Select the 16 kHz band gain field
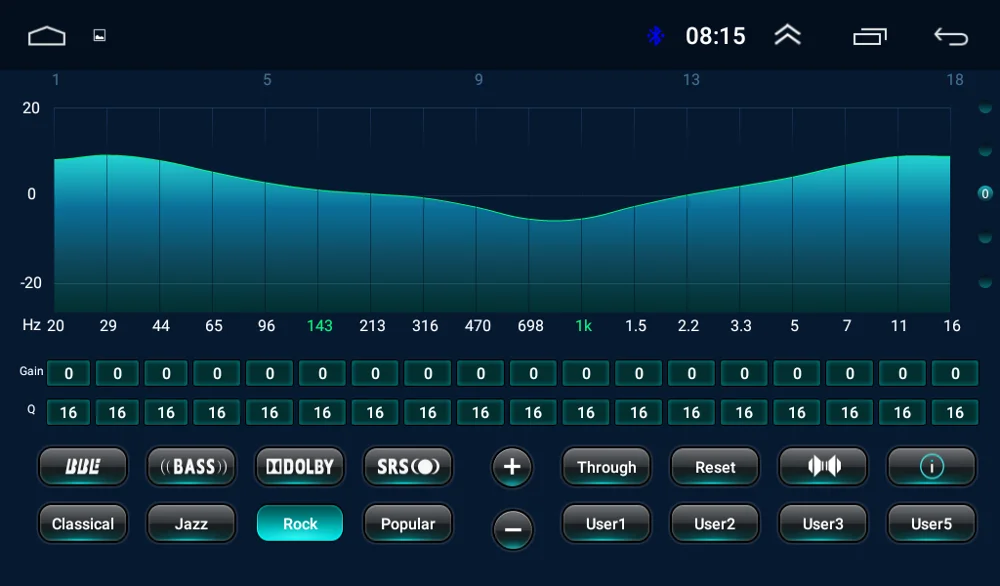1000x586 pixels. tap(955, 374)
